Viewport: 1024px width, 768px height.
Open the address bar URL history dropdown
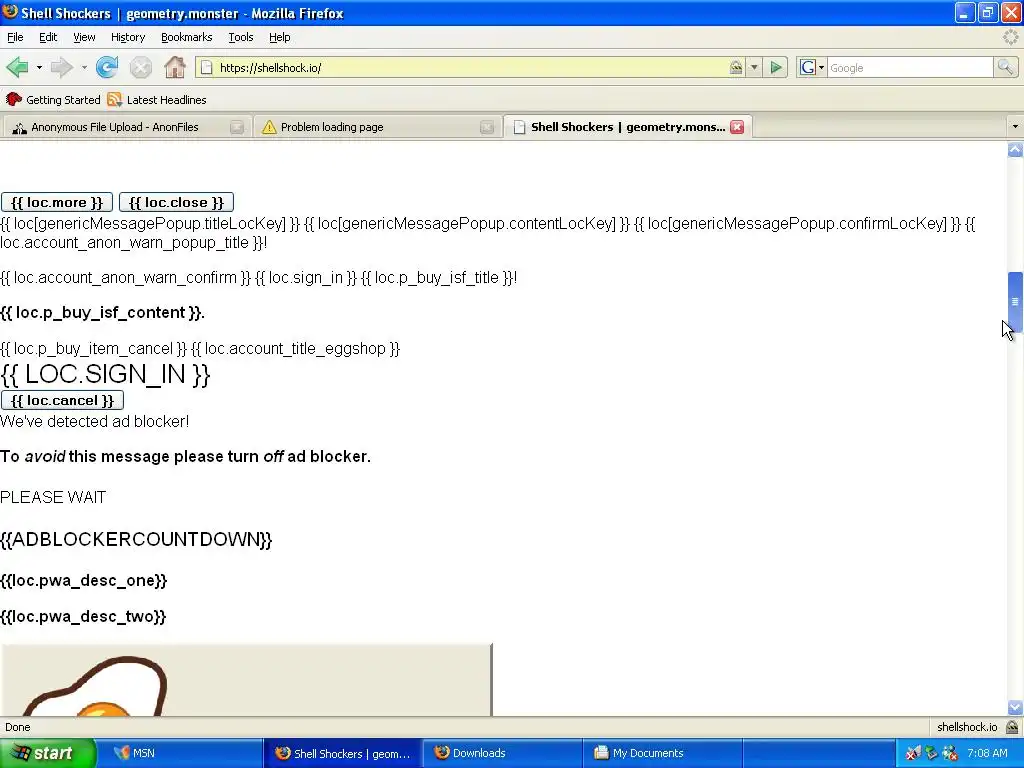(x=754, y=67)
